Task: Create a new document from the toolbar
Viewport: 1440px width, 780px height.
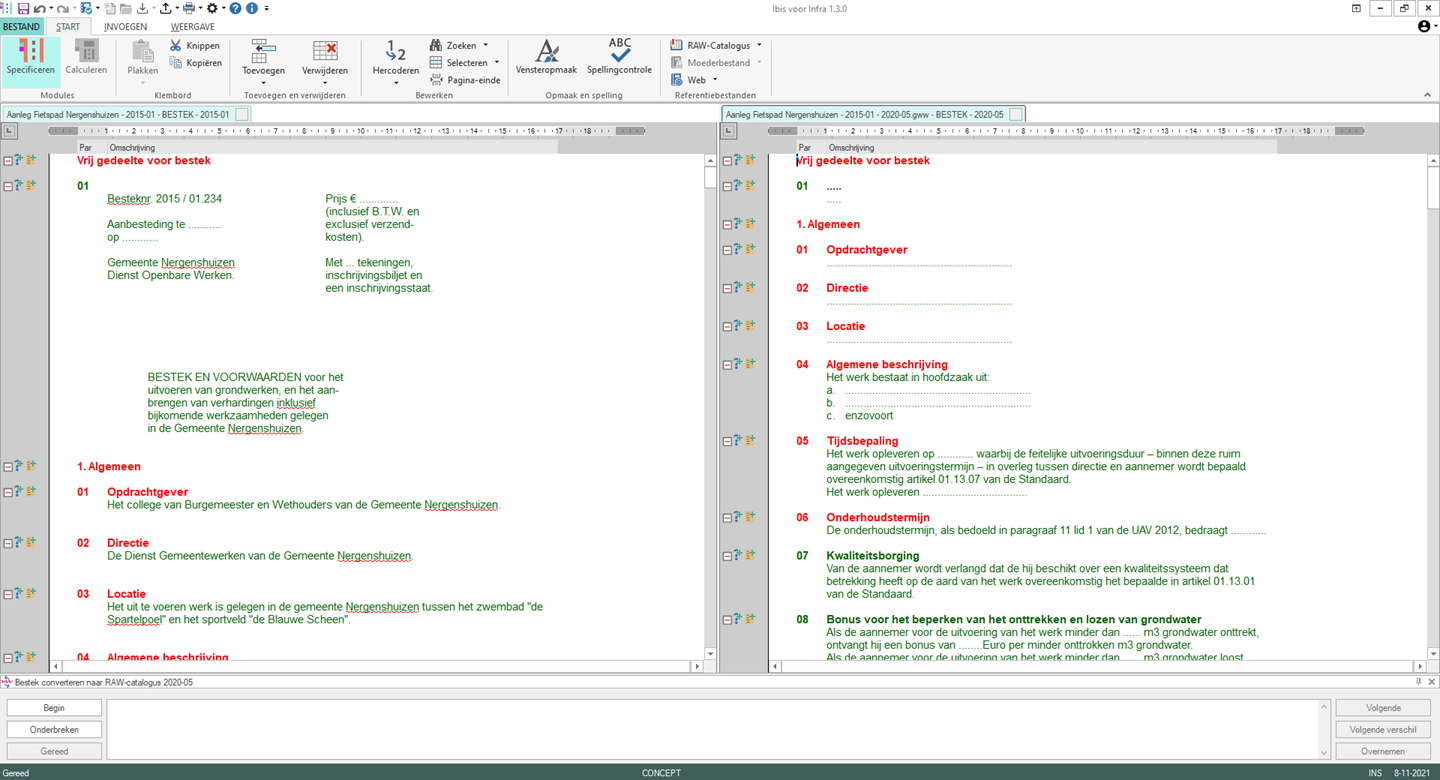Action: pyautogui.click(x=110, y=8)
